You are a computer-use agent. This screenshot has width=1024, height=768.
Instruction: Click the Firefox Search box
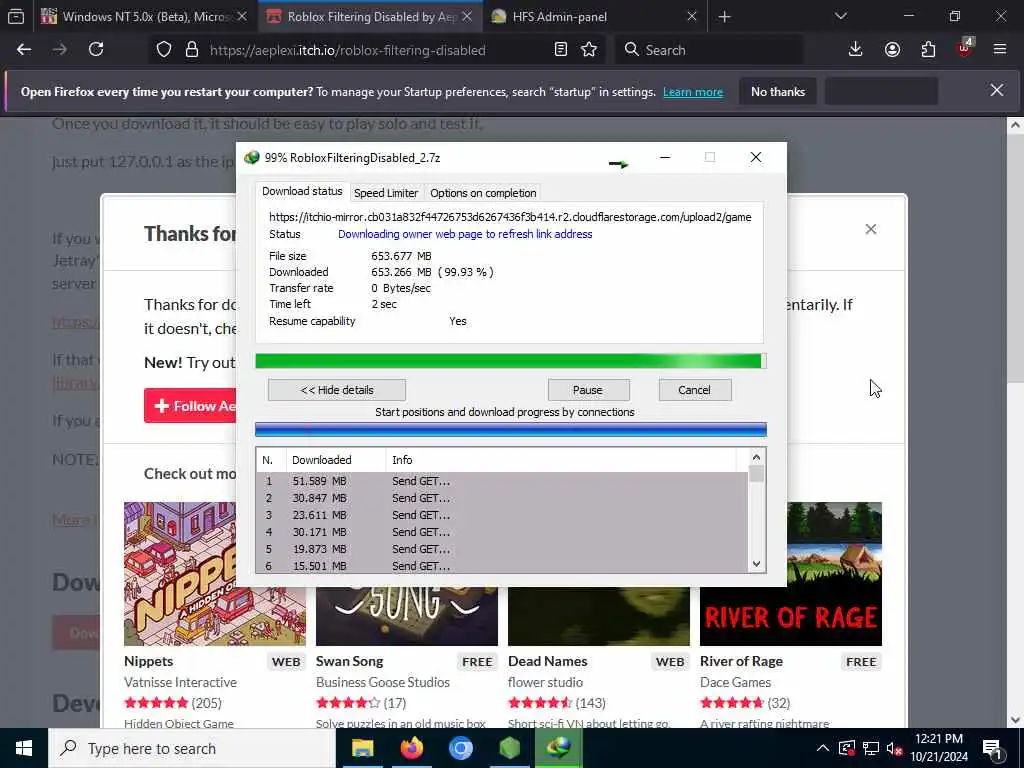pos(709,50)
